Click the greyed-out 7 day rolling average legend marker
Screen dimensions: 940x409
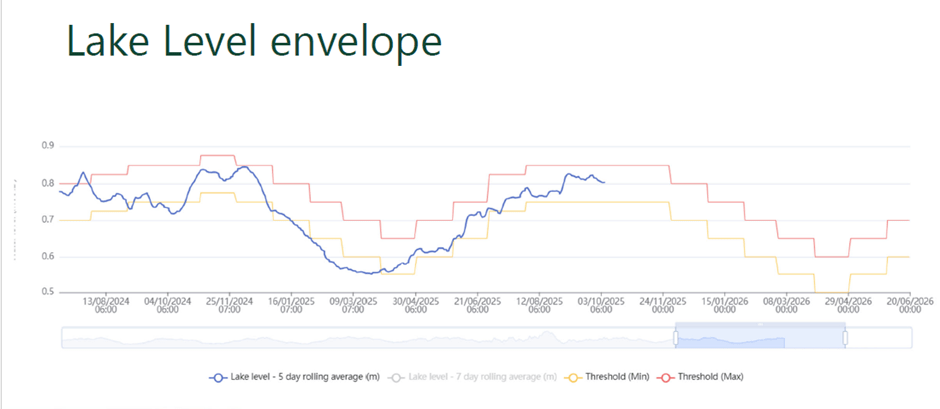pyautogui.click(x=399, y=377)
